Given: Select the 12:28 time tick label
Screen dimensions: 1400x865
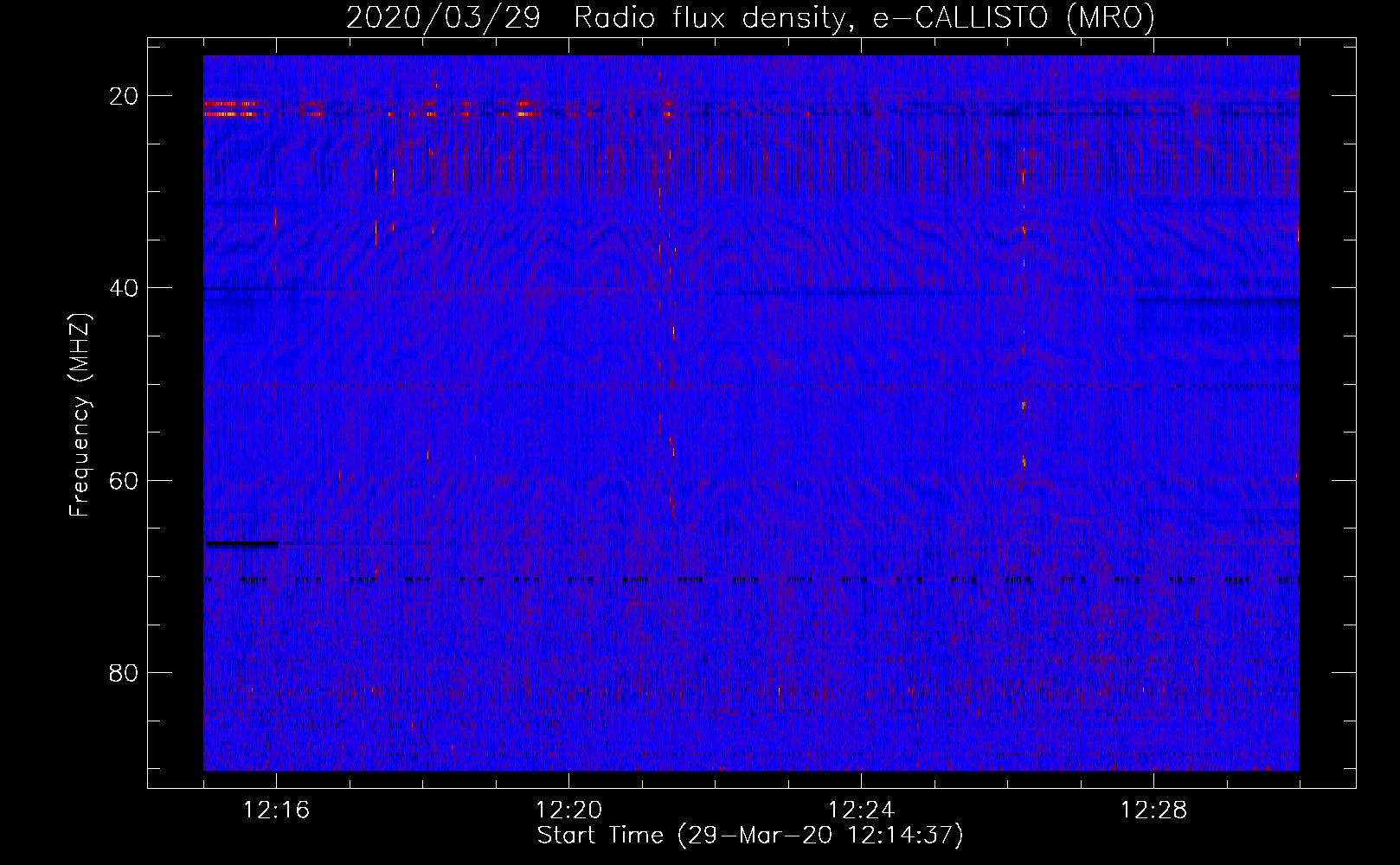Looking at the screenshot, I should pyautogui.click(x=1154, y=811).
